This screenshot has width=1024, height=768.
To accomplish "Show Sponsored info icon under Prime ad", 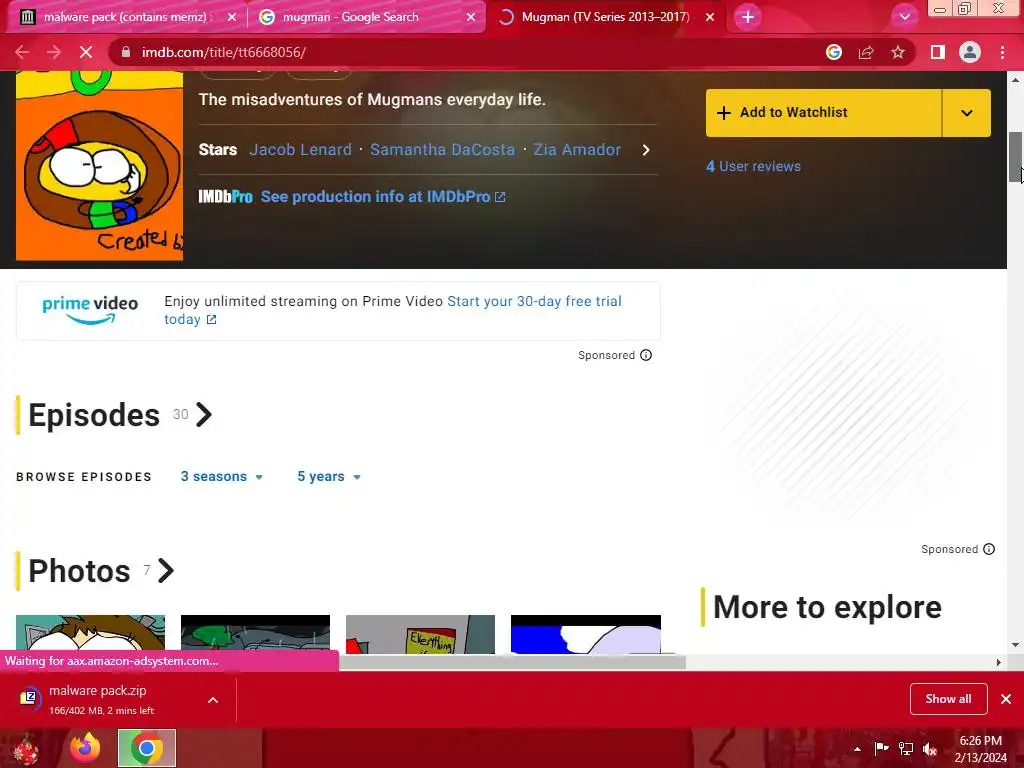I will pos(646,355).
